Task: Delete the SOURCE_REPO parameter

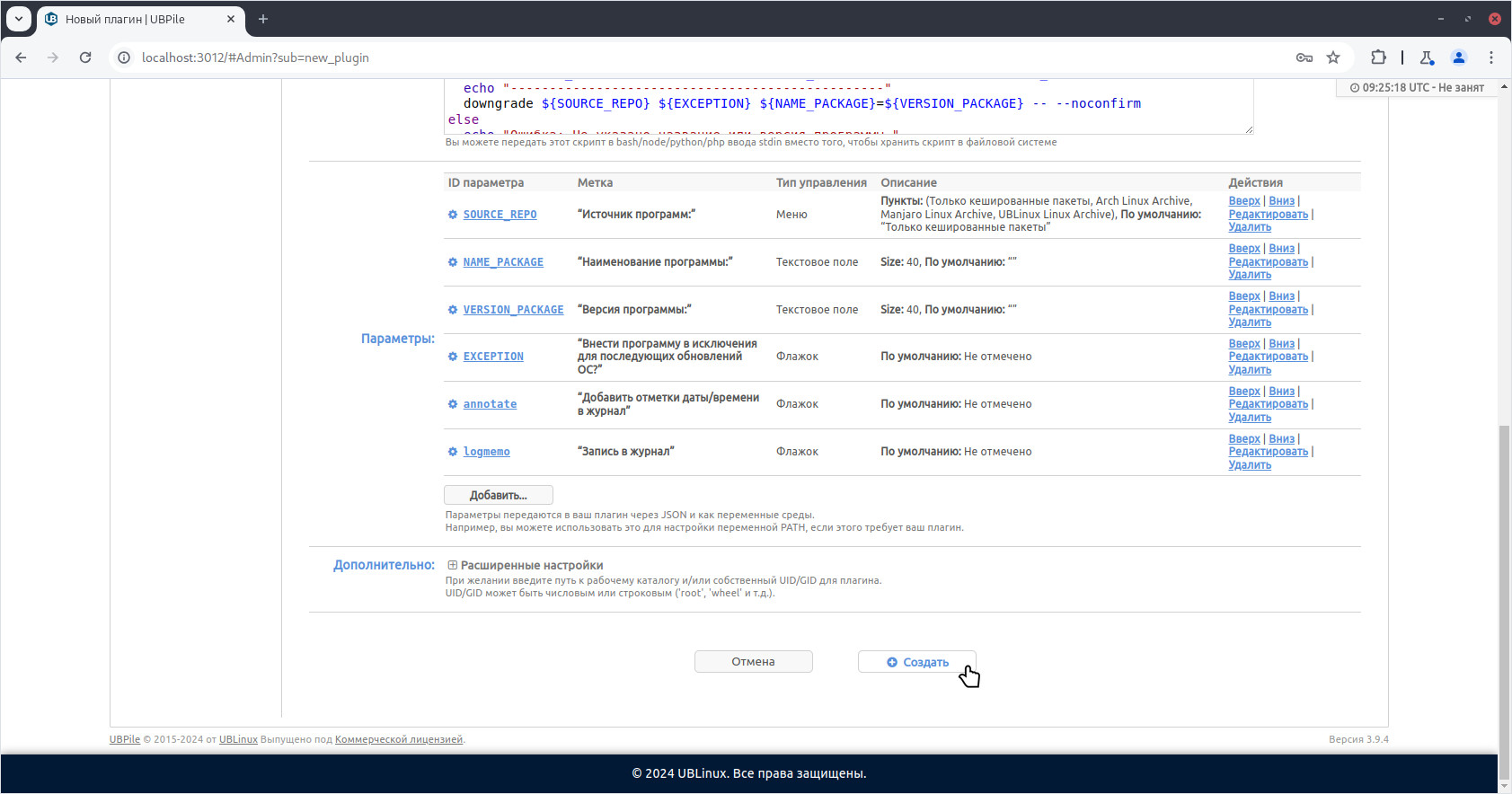Action: (1250, 227)
